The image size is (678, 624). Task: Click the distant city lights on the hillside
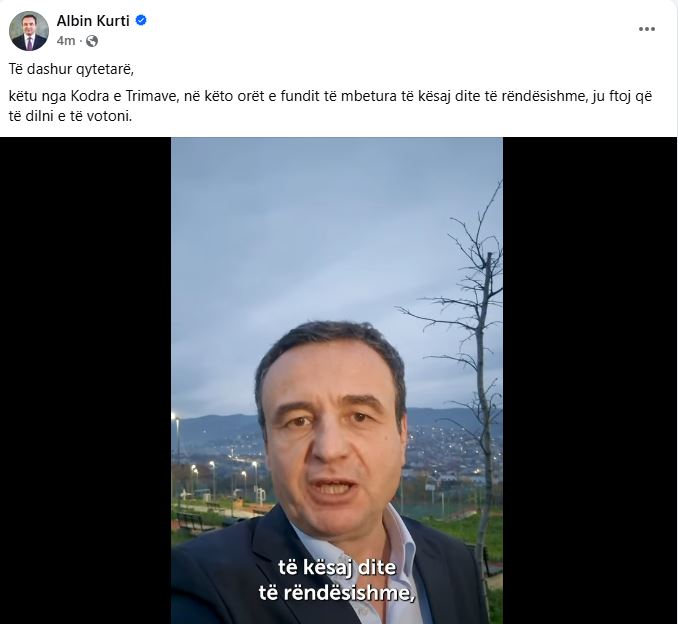445,445
